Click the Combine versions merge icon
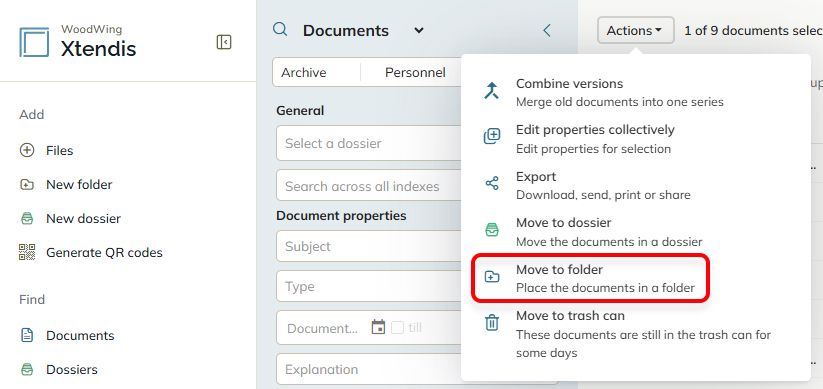Image resolution: width=823 pixels, height=389 pixels. click(x=491, y=91)
